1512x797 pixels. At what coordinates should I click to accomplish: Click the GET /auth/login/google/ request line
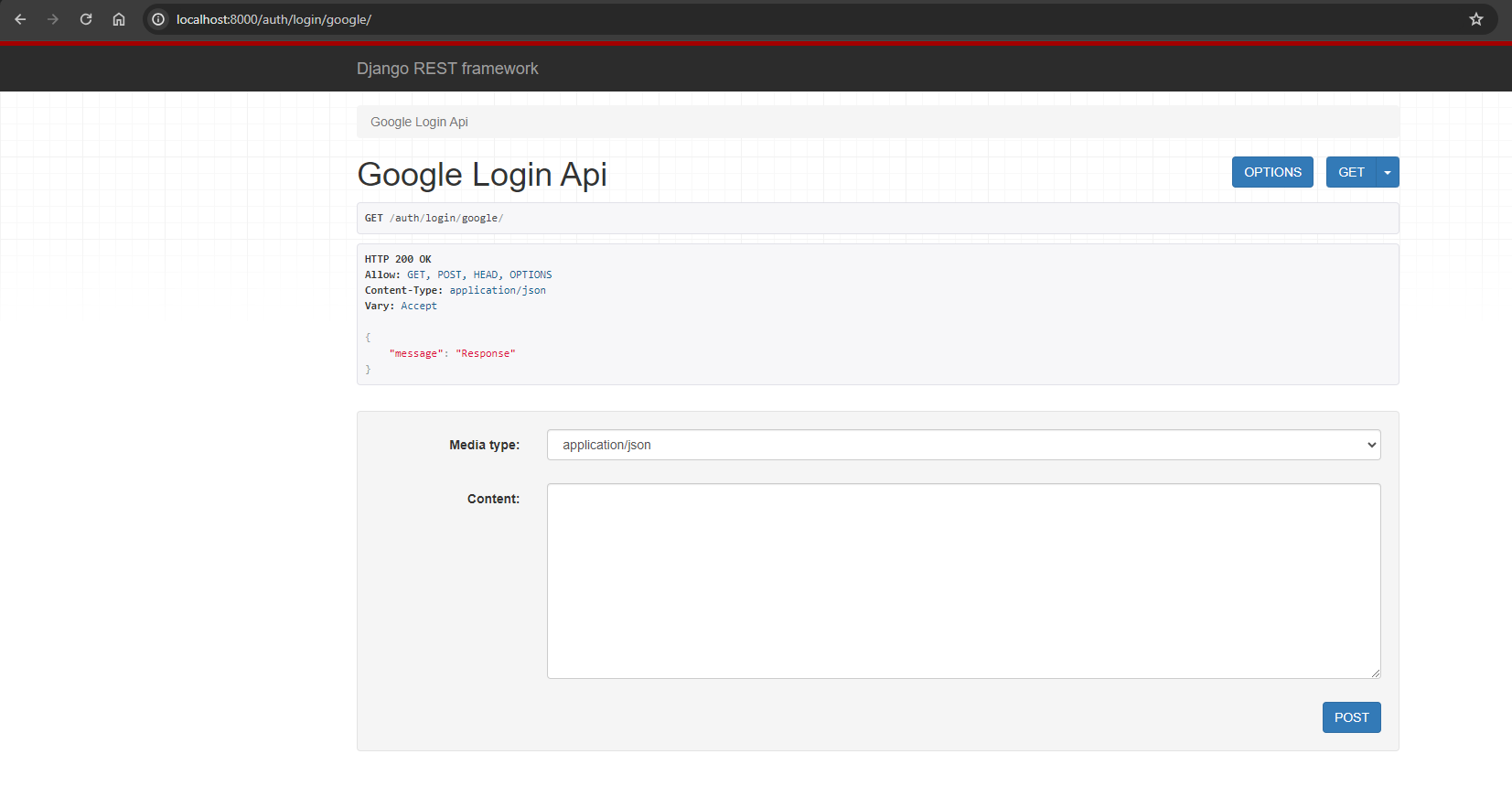pos(434,218)
